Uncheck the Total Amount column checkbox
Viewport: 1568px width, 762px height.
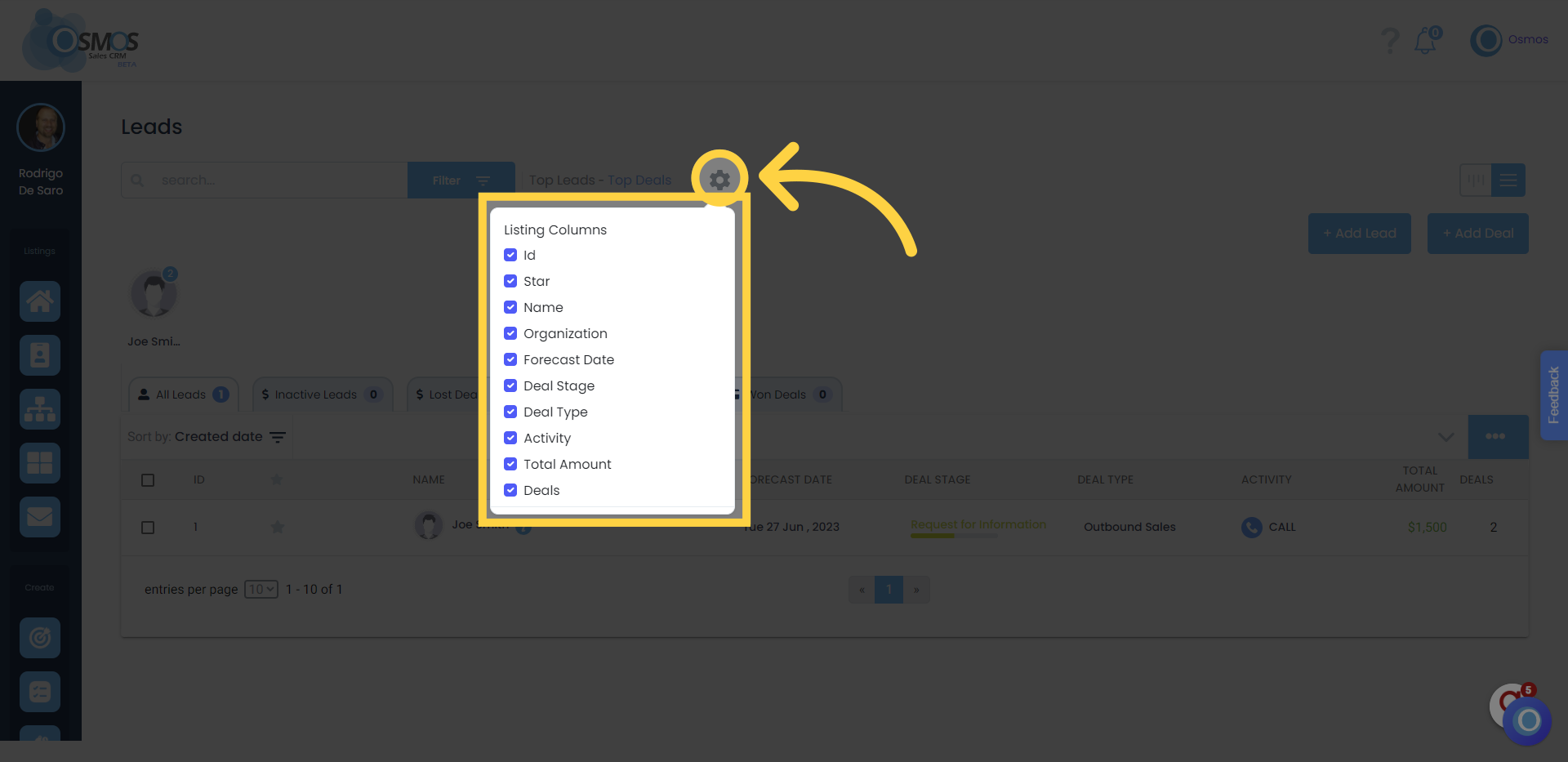[x=510, y=464]
